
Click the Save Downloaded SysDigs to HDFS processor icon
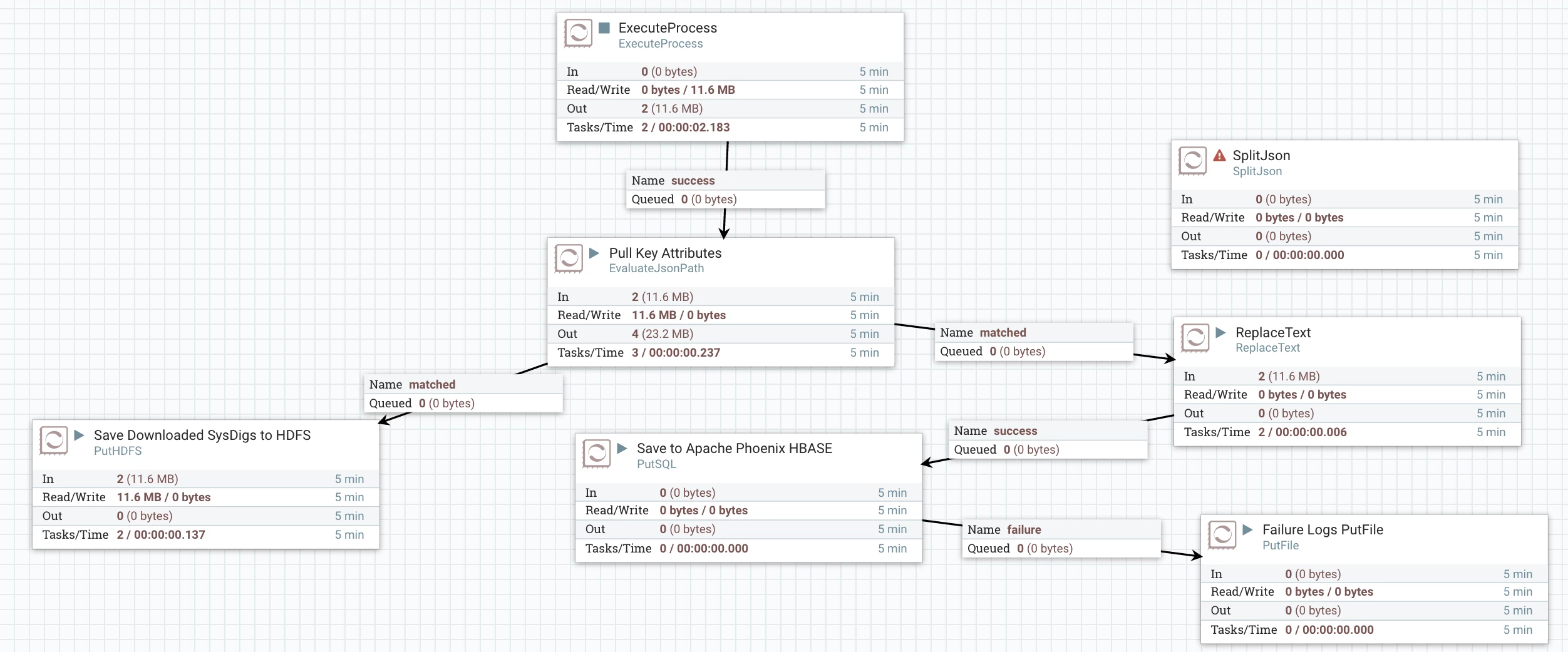click(53, 441)
